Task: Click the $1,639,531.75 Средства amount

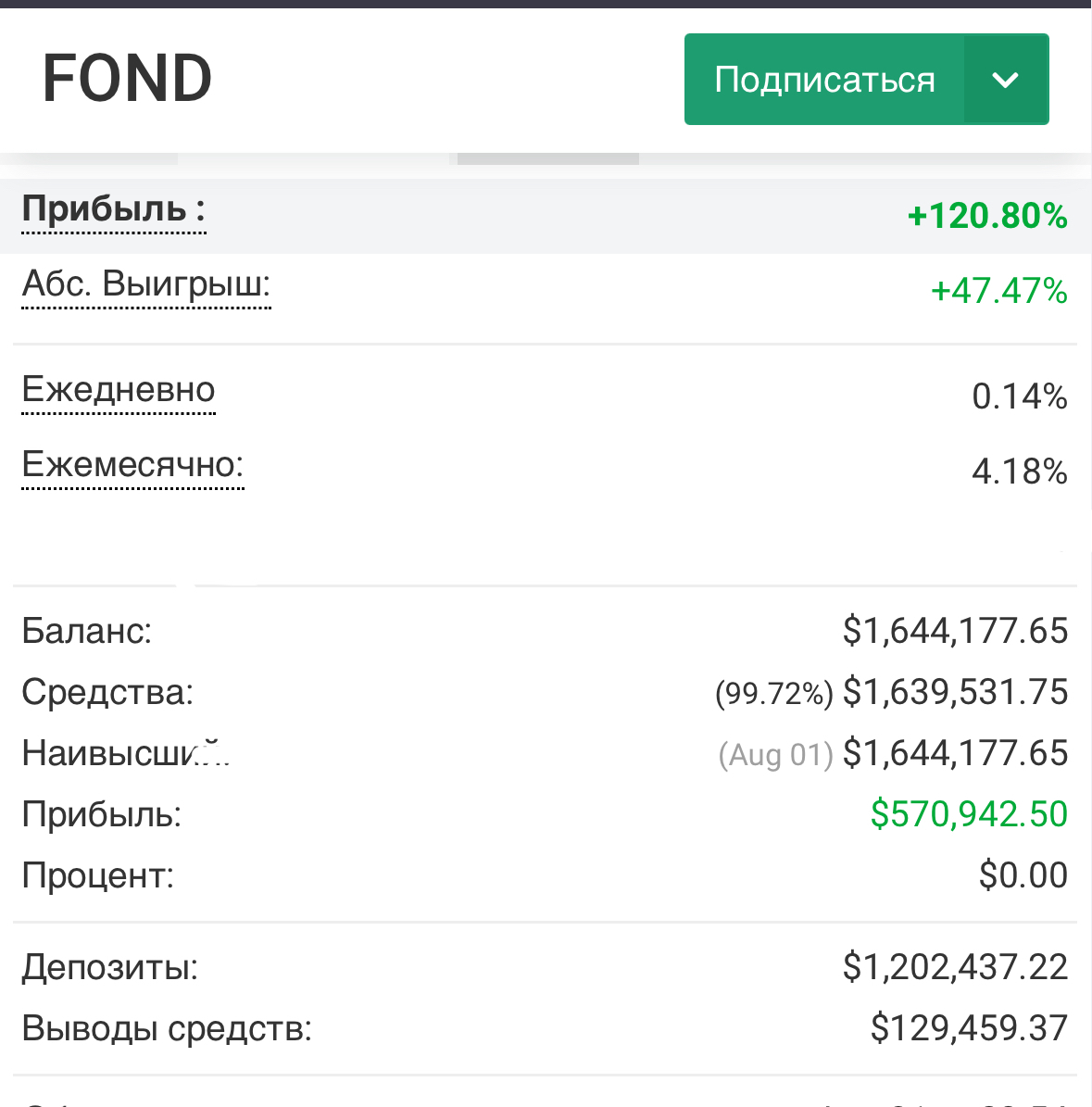Action: pos(955,692)
